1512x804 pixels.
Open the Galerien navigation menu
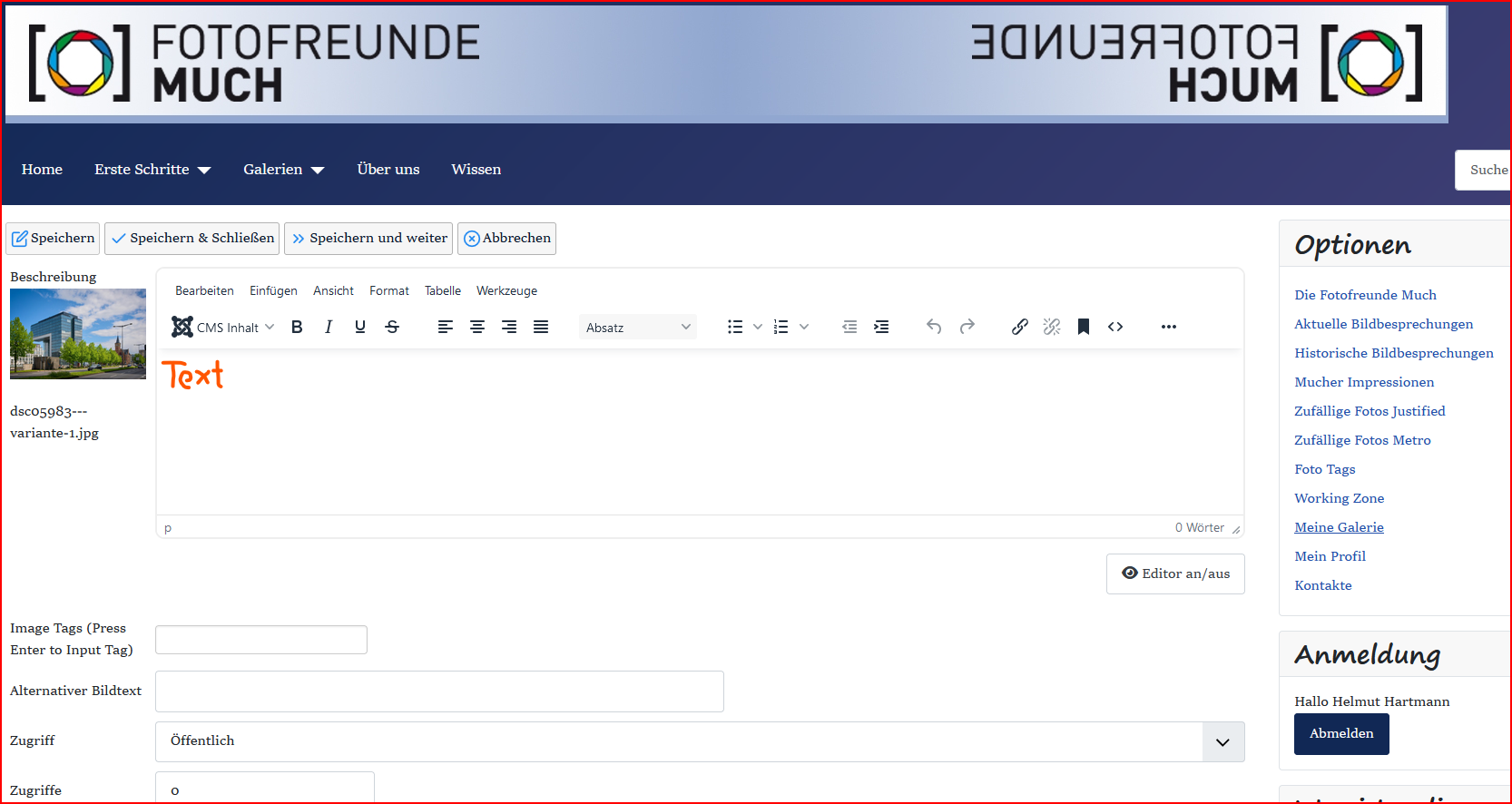tap(283, 170)
